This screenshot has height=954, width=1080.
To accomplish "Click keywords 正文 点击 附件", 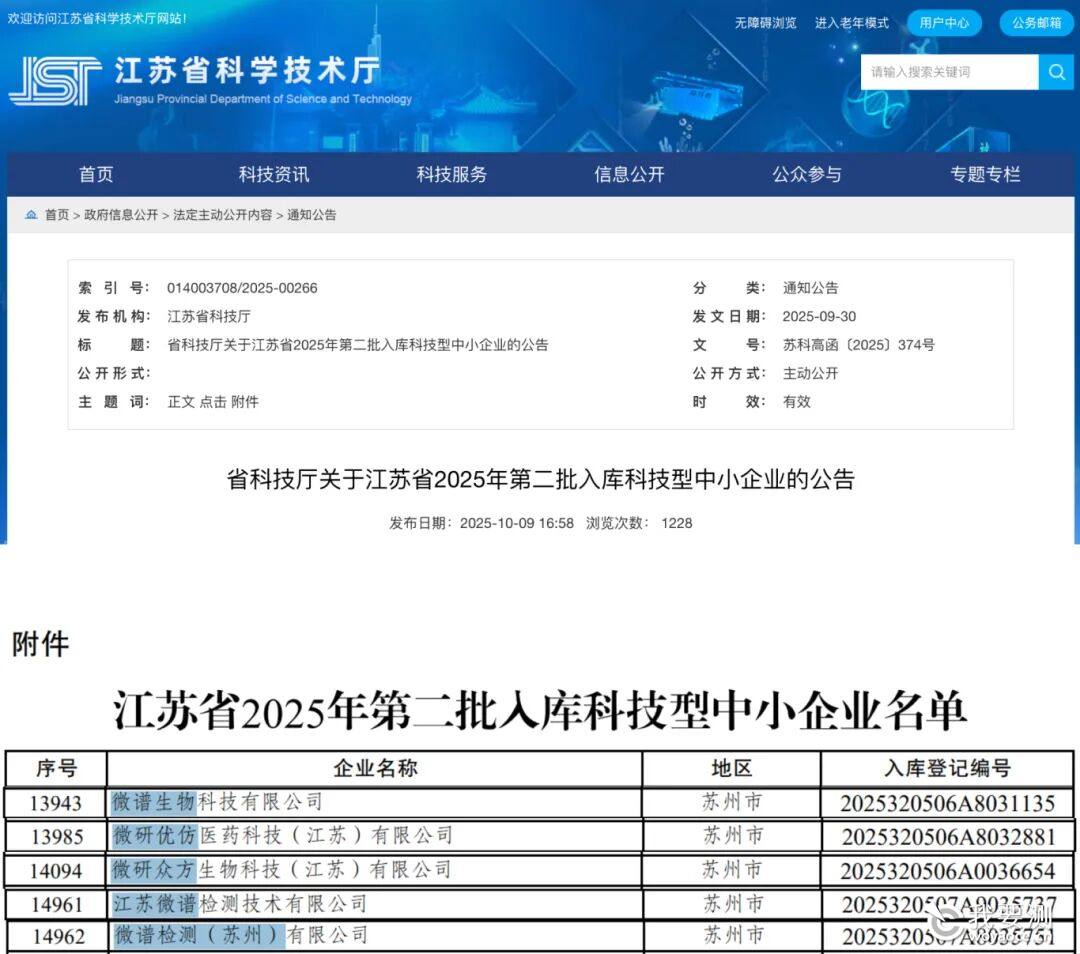I will [x=213, y=402].
